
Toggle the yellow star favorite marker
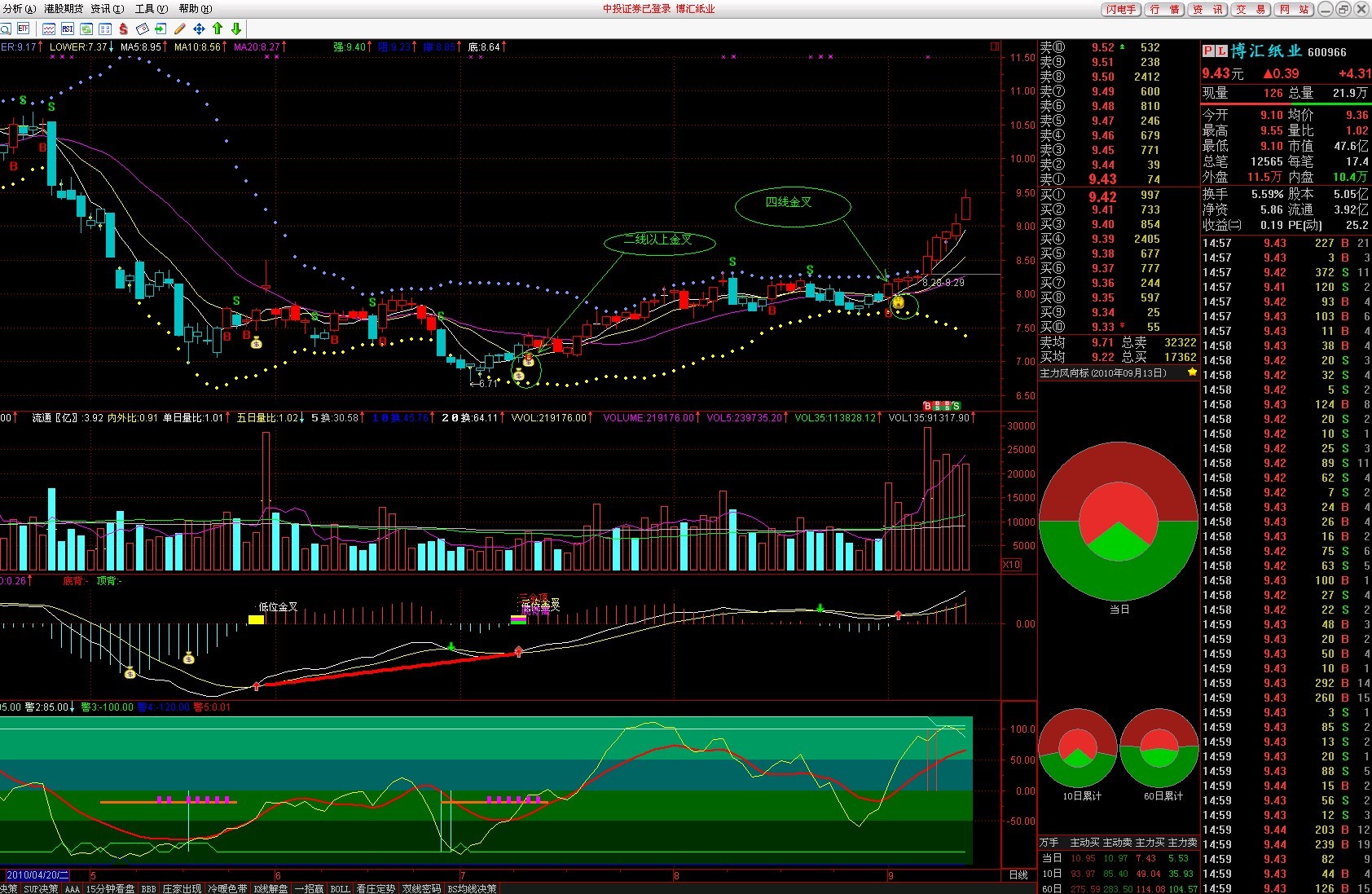point(1192,372)
